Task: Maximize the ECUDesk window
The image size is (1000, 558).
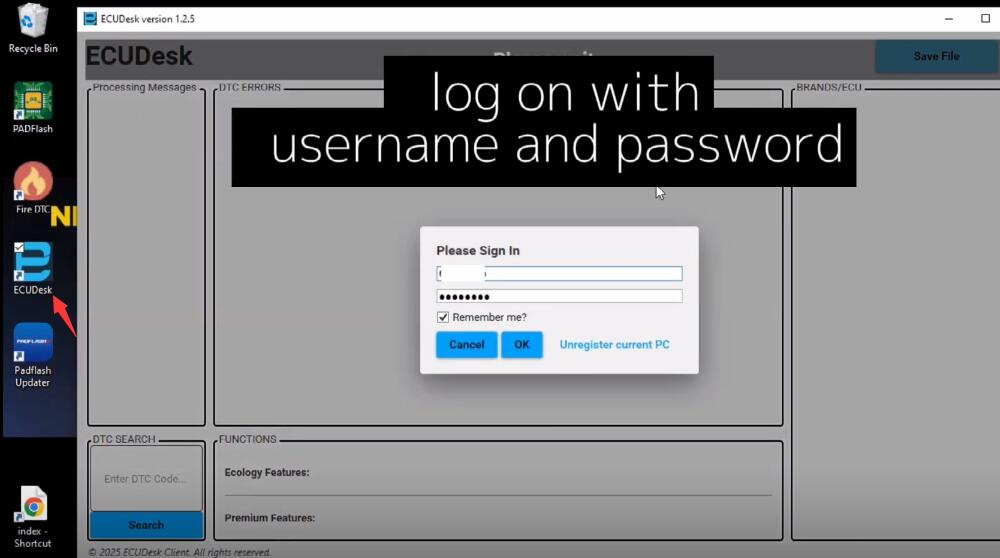Action: pos(985,18)
